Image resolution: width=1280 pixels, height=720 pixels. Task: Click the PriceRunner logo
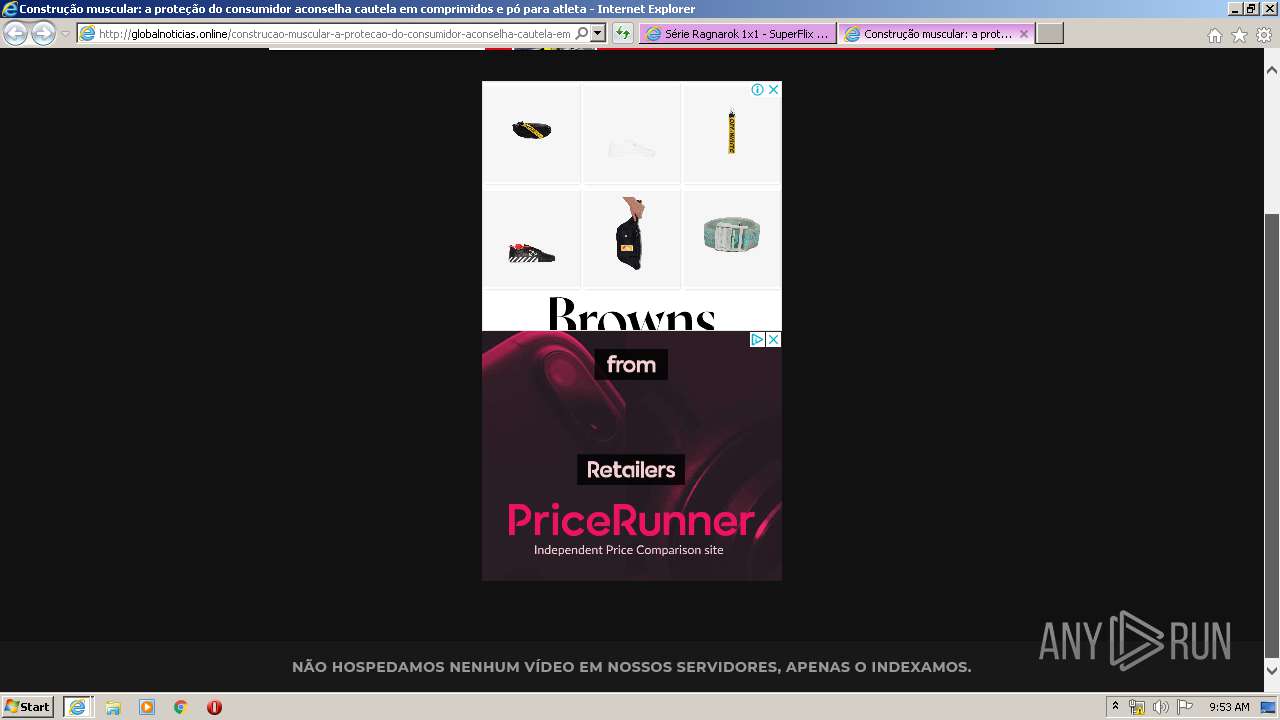pyautogui.click(x=638, y=520)
